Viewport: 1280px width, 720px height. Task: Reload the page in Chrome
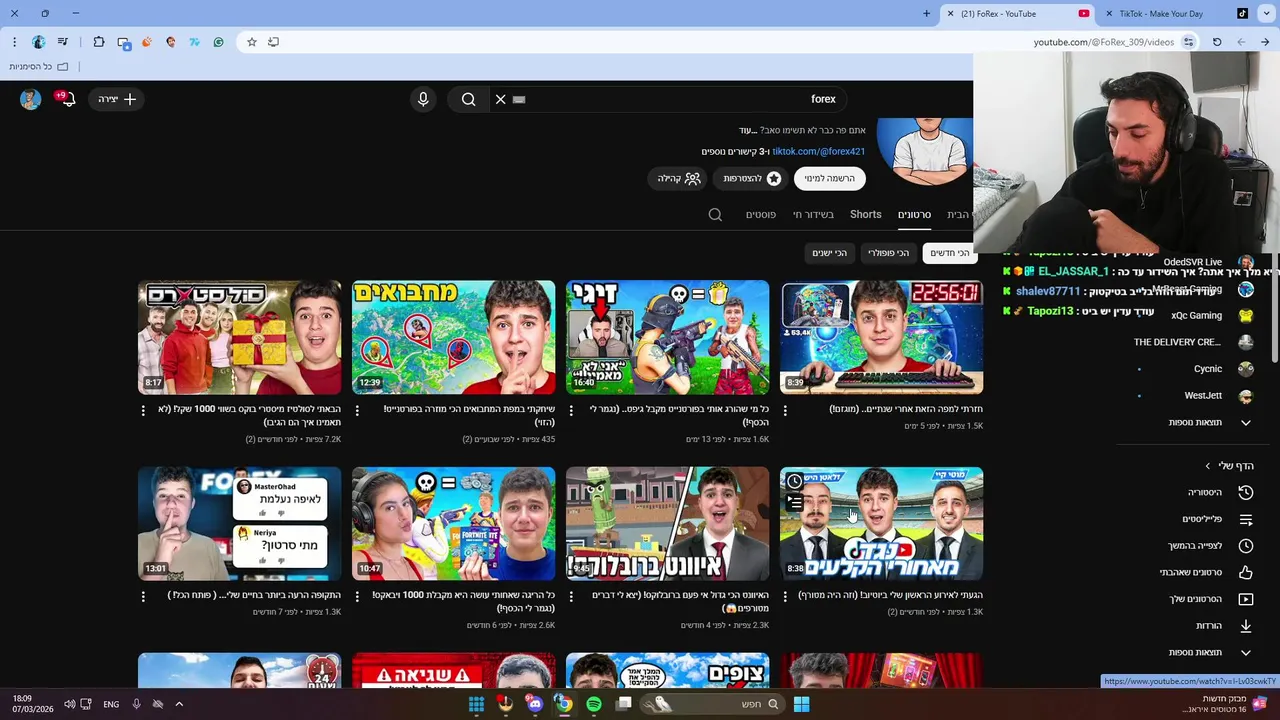(x=1217, y=42)
